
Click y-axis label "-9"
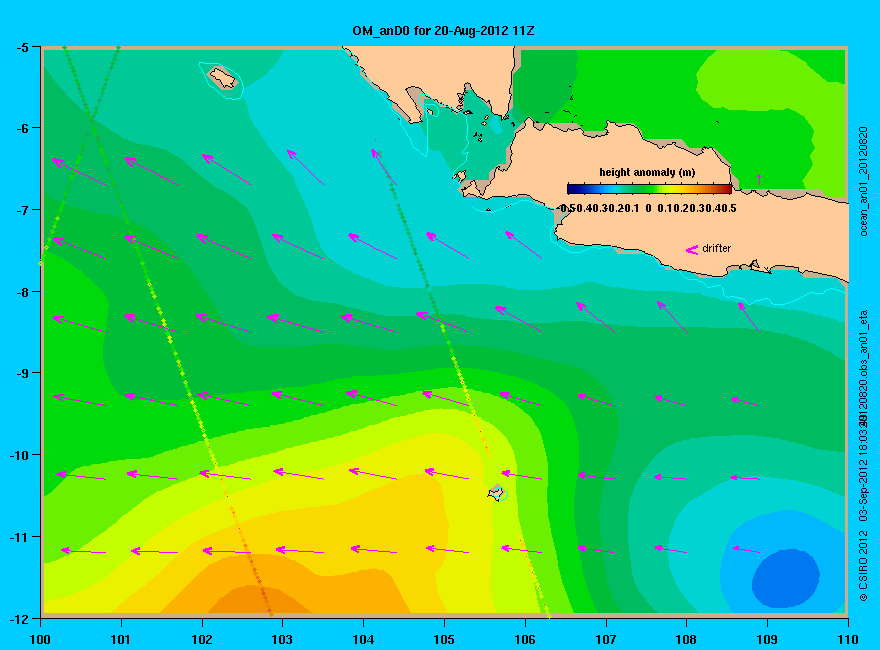(x=22, y=373)
